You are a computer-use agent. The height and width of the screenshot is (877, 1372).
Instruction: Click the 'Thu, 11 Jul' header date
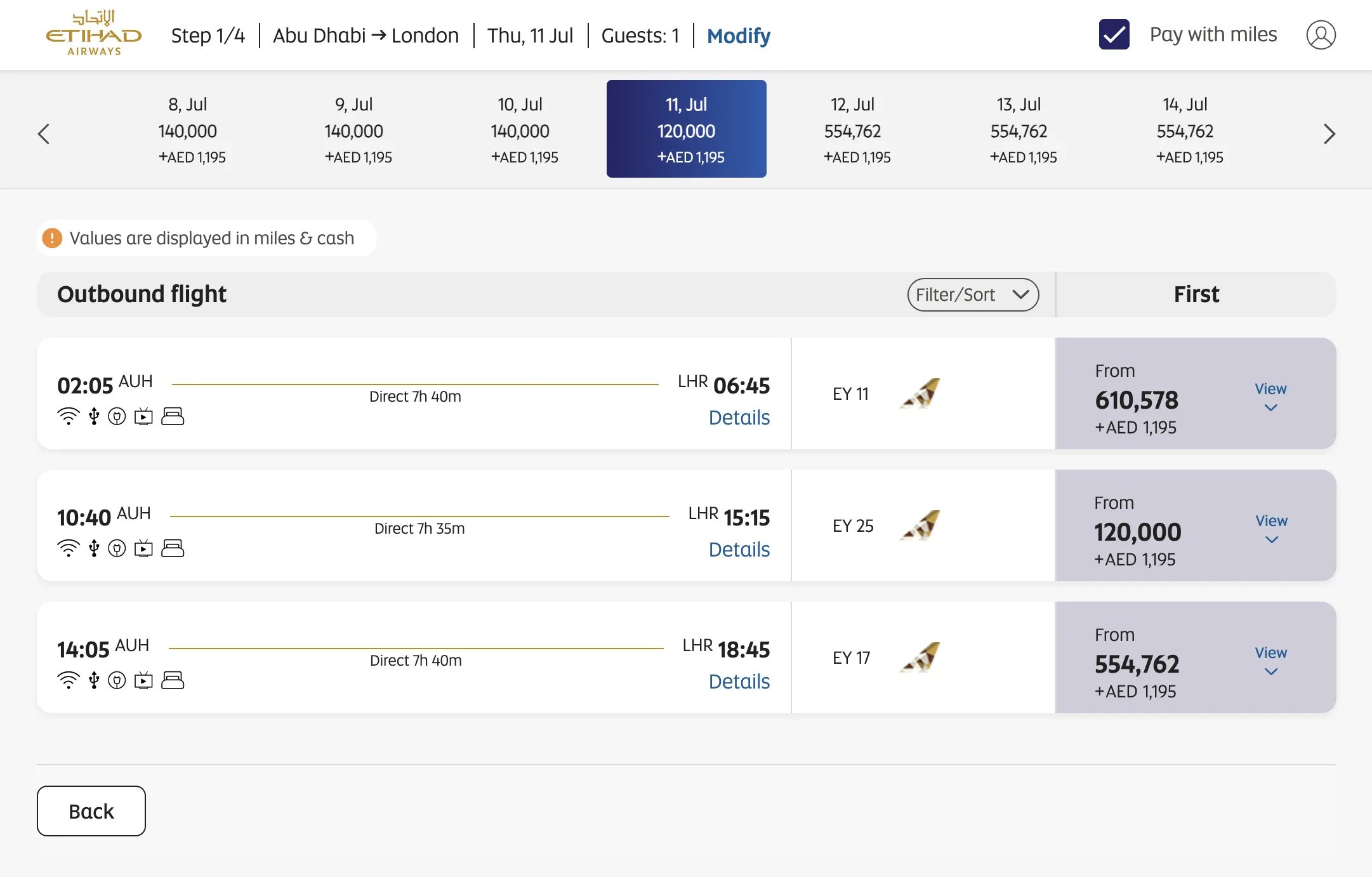click(x=530, y=36)
